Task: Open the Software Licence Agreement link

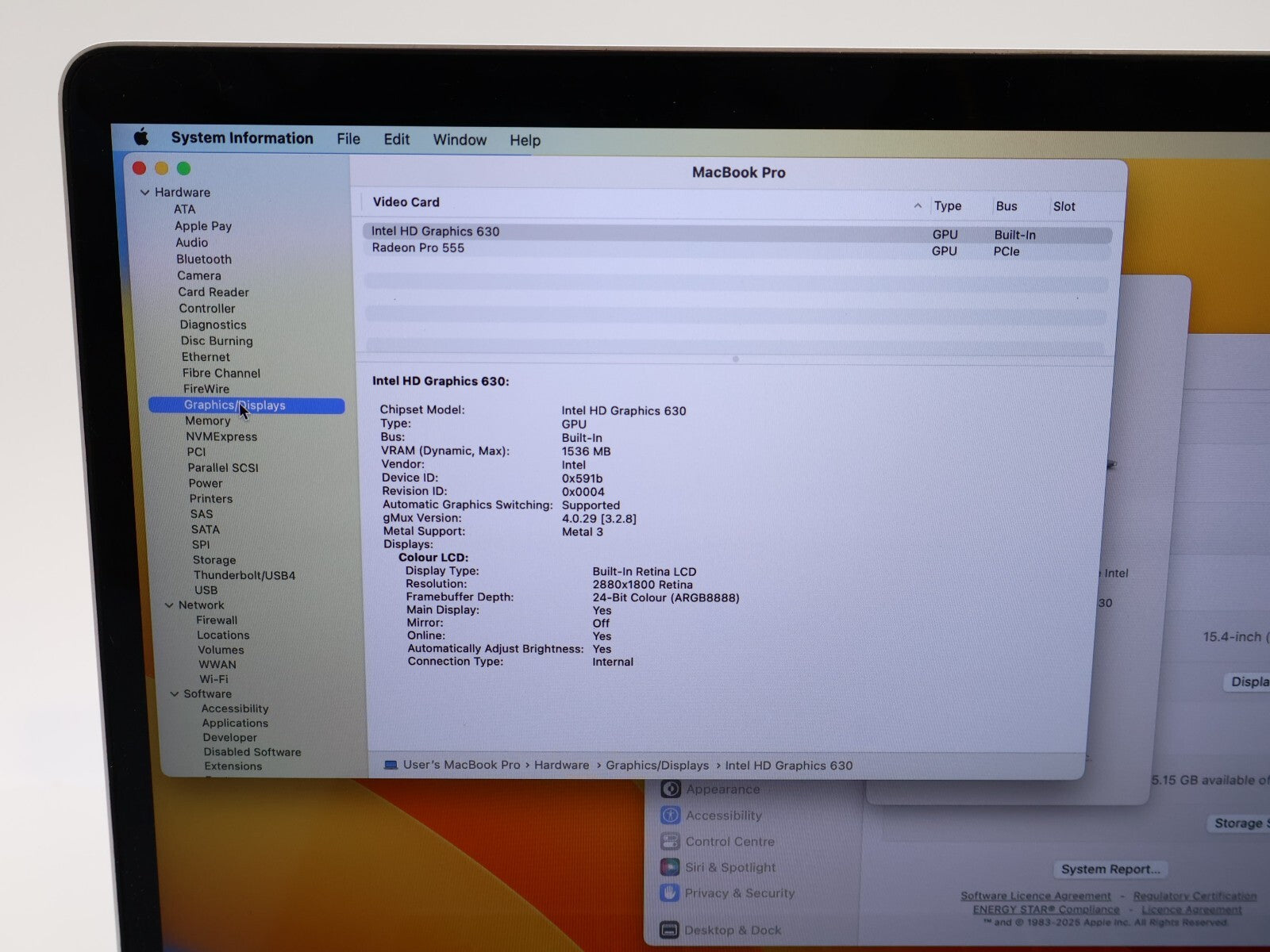Action: click(1036, 896)
